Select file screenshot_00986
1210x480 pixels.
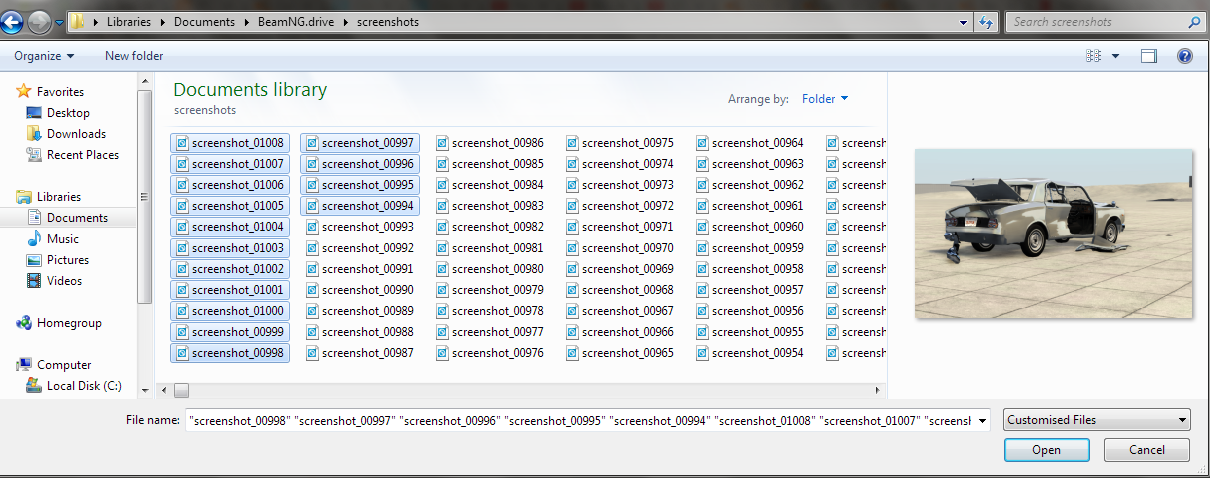tap(490, 143)
